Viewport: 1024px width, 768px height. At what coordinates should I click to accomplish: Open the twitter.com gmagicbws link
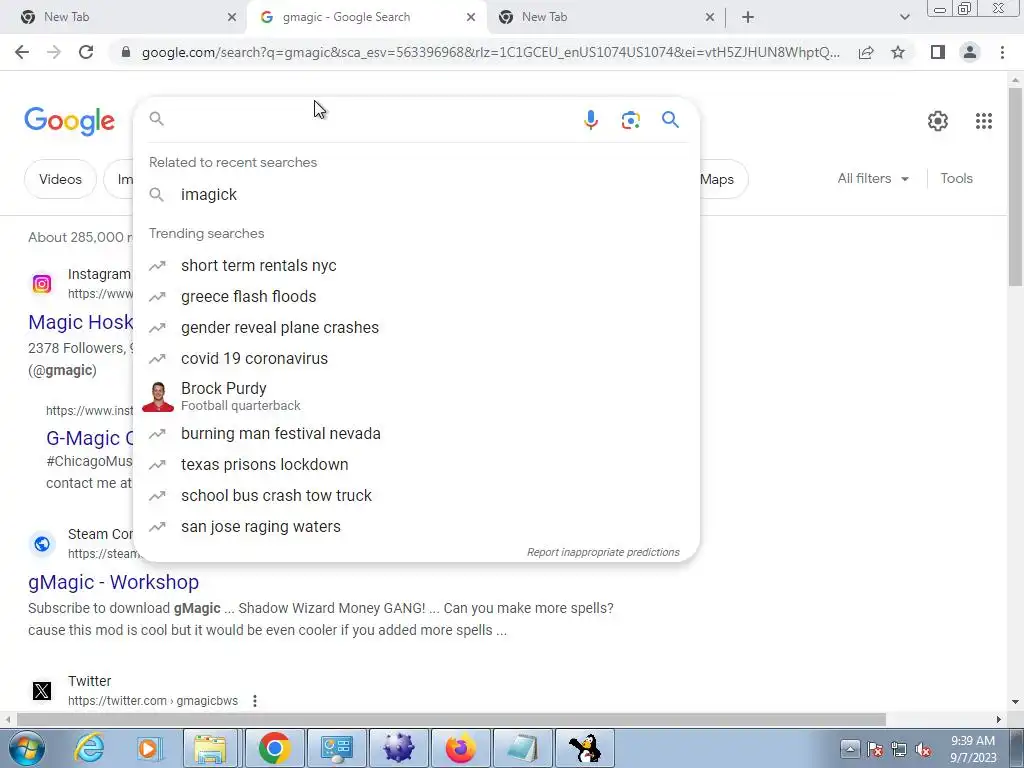(x=153, y=701)
